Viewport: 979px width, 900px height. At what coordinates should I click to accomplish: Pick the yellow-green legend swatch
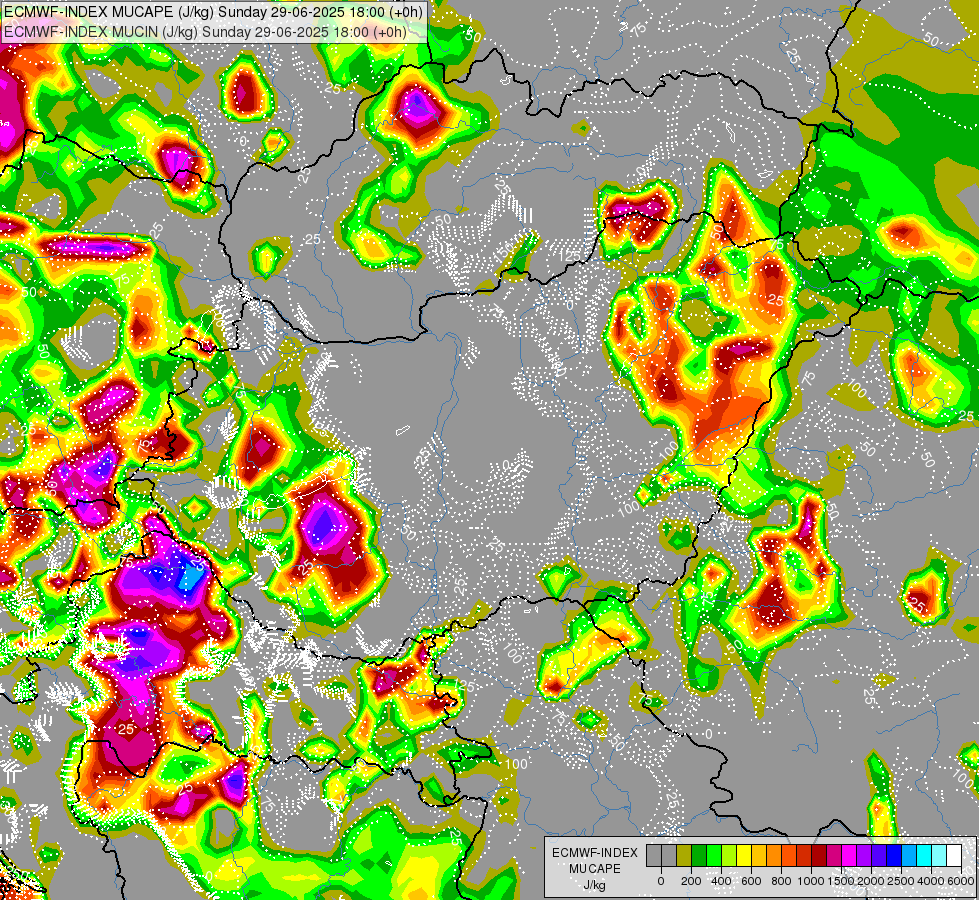click(x=729, y=855)
